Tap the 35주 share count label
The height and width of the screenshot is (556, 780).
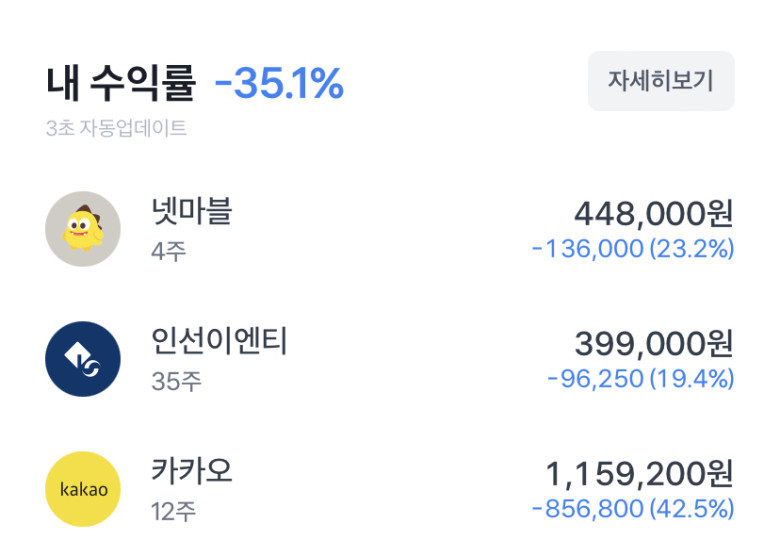tap(176, 381)
